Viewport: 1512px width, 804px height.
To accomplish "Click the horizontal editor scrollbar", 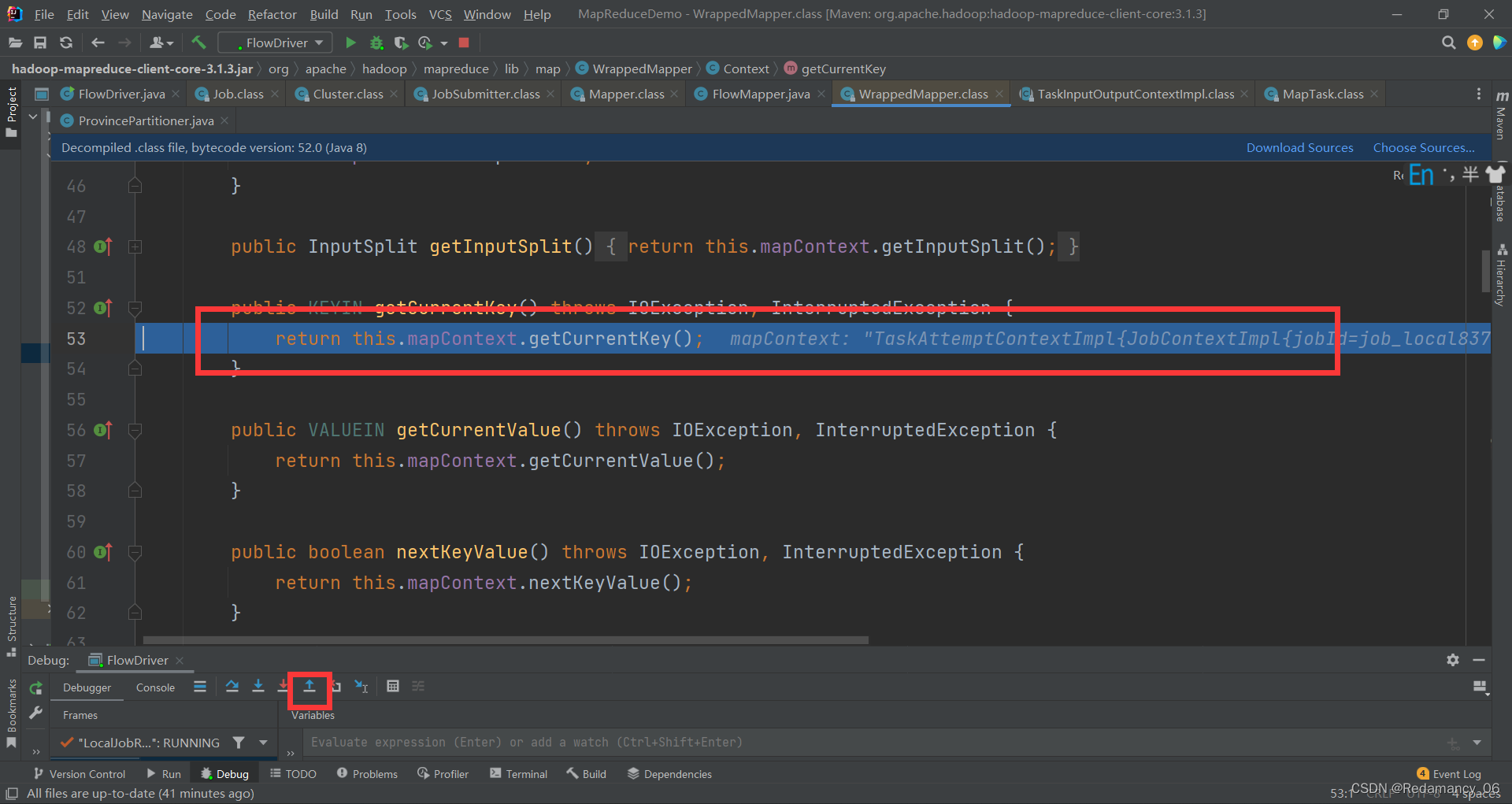I will click(x=505, y=640).
